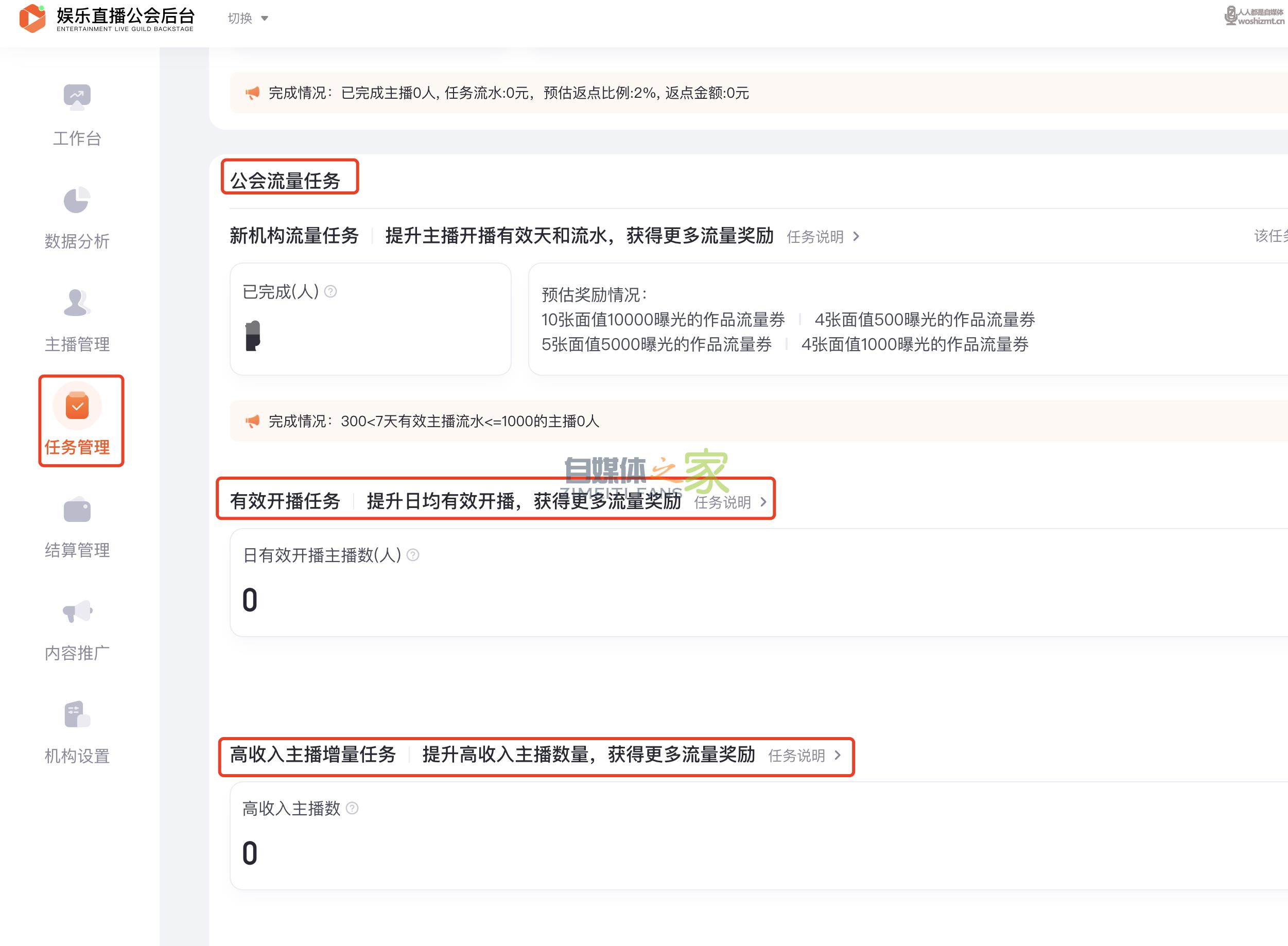Screen dimensions: 1288x946
Task: Expand 任务说明 chevron for 高收入主播增量任务
Action: 837,756
